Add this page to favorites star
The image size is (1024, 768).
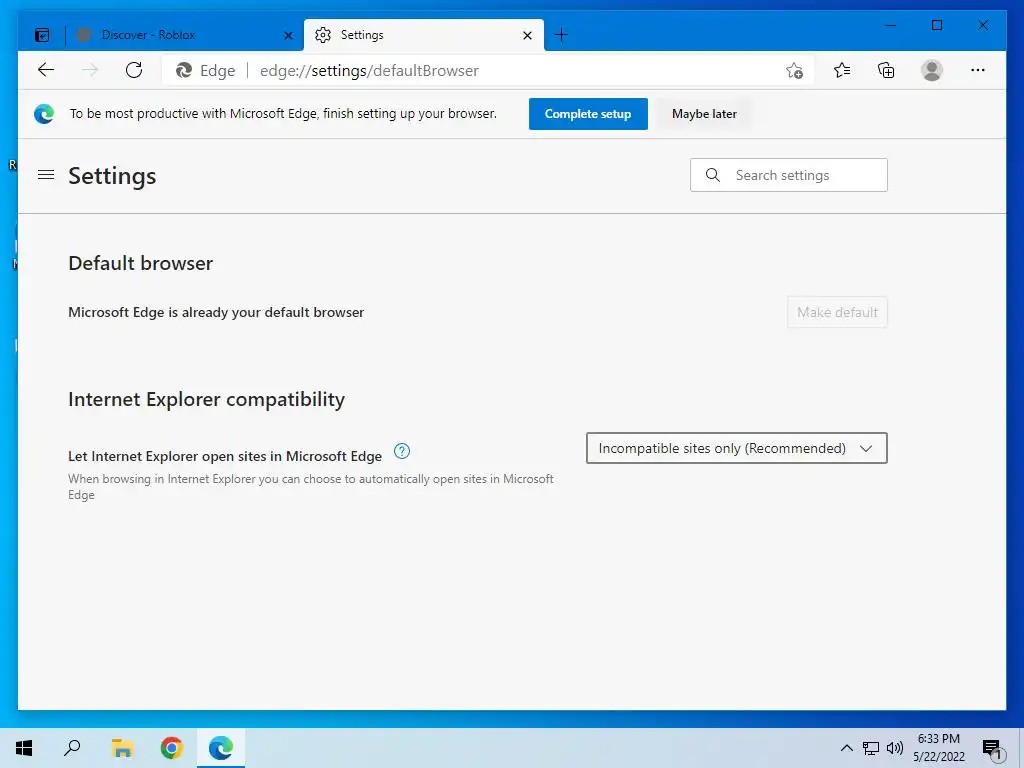click(794, 71)
